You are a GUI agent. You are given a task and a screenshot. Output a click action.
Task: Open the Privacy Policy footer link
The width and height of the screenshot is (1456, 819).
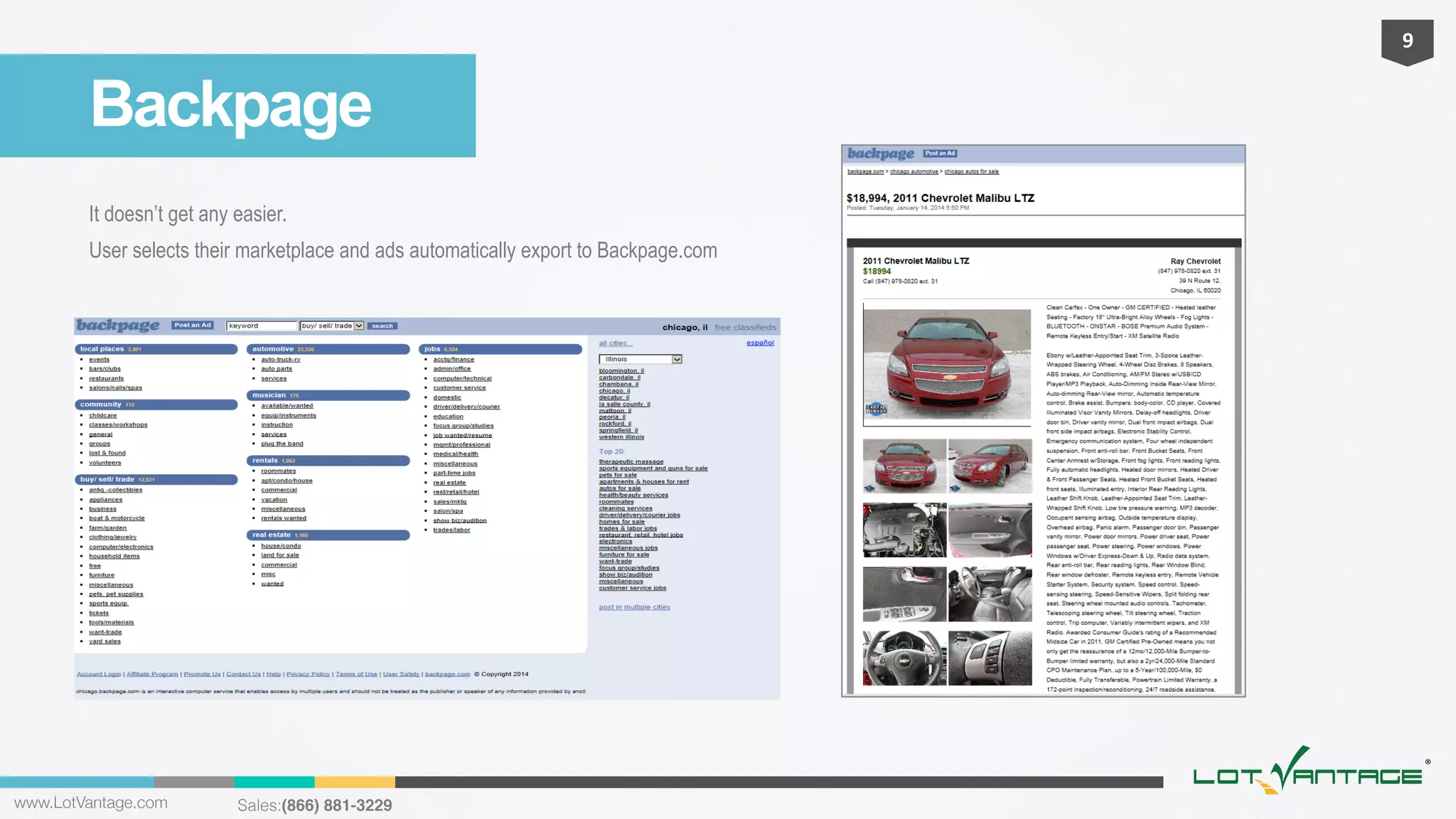(308, 674)
